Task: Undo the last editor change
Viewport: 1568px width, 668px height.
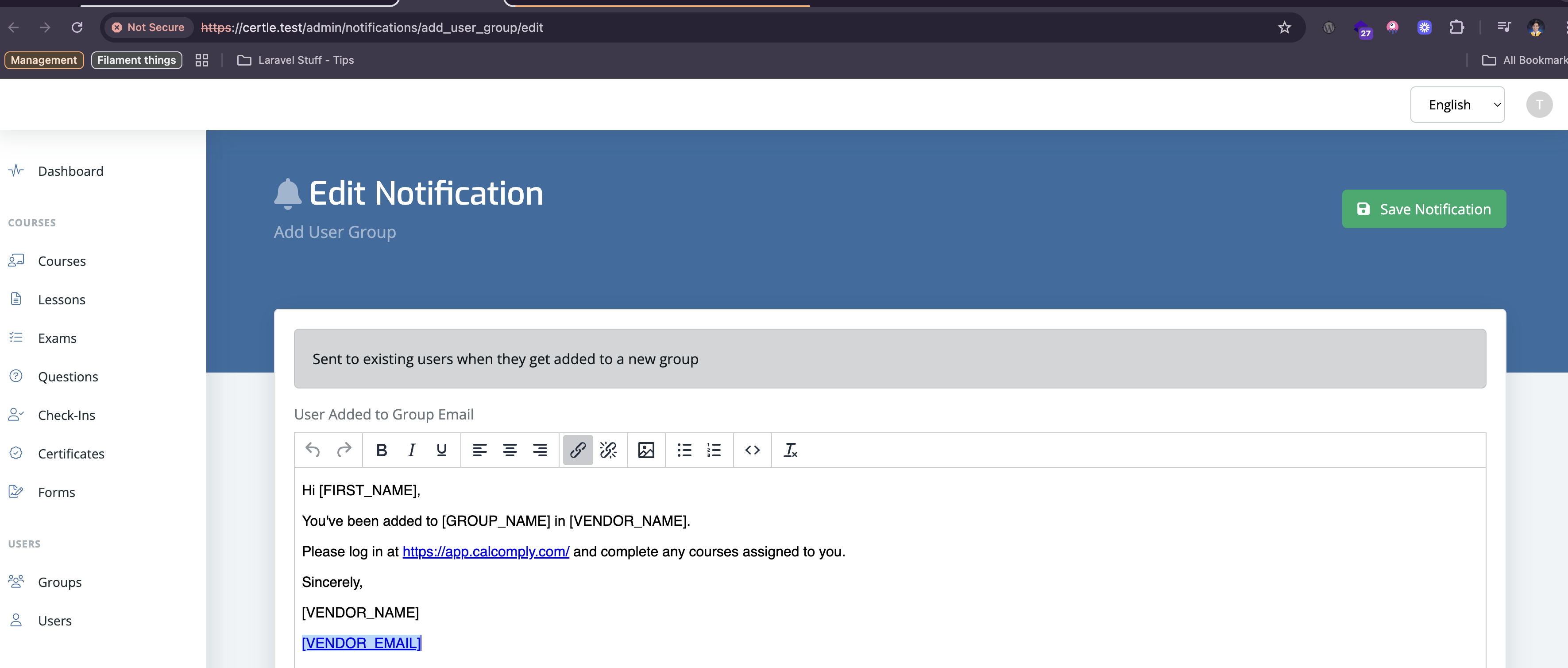Action: coord(313,450)
